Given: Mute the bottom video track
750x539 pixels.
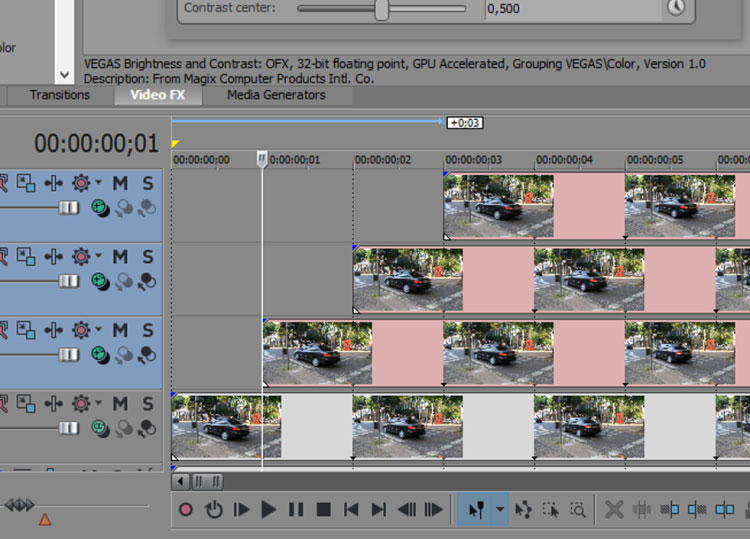Looking at the screenshot, I should pos(120,404).
